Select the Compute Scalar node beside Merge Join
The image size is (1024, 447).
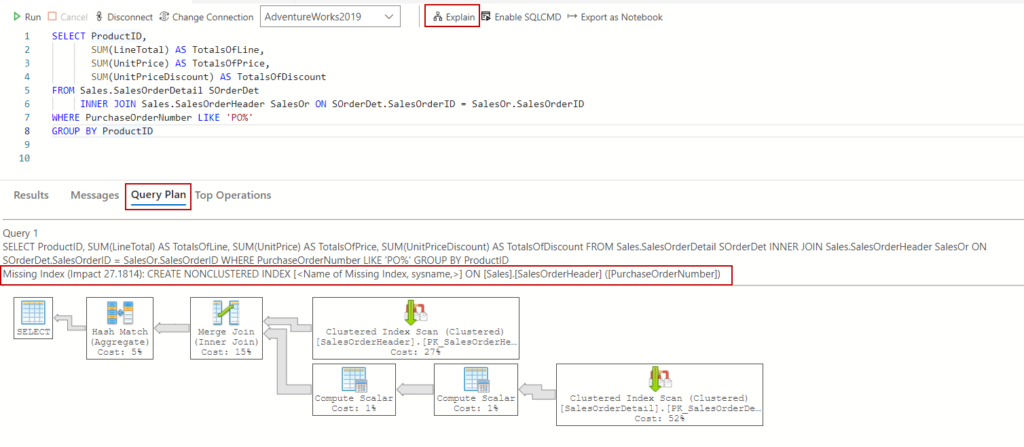[354, 389]
